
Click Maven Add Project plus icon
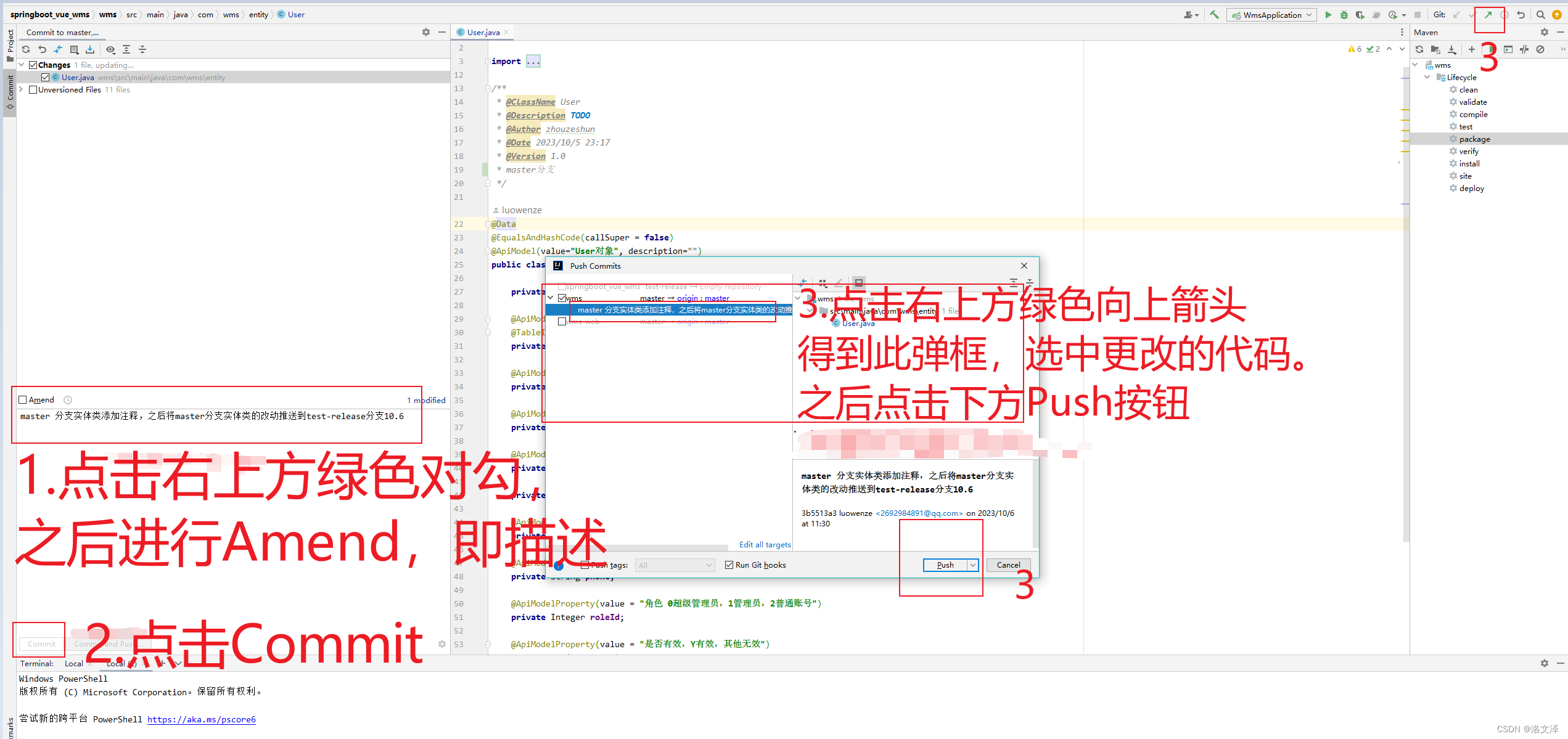click(1472, 49)
